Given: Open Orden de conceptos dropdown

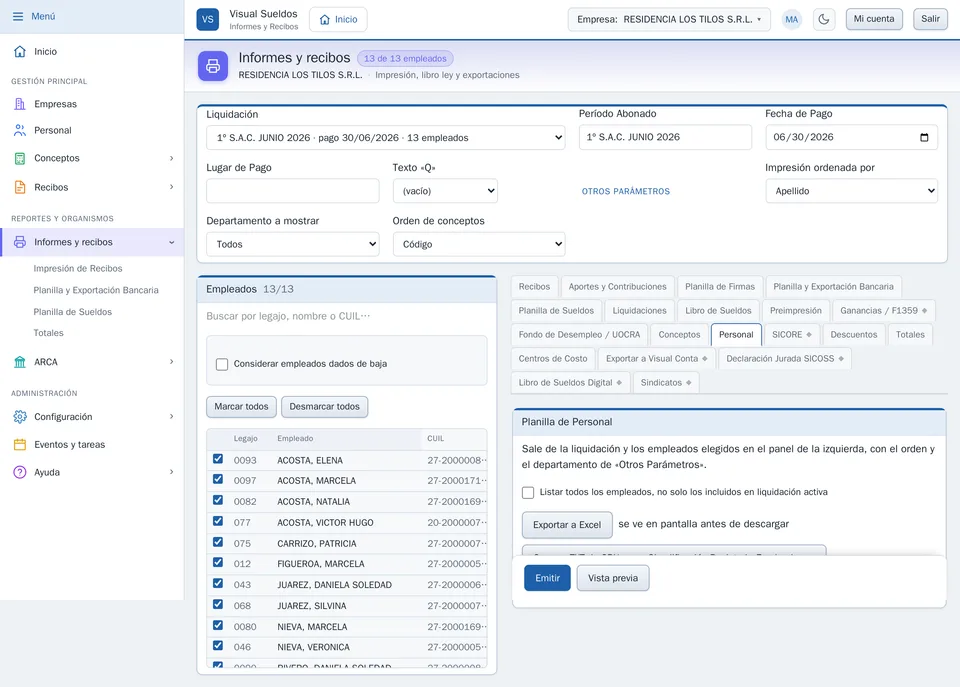Looking at the screenshot, I should [x=479, y=244].
